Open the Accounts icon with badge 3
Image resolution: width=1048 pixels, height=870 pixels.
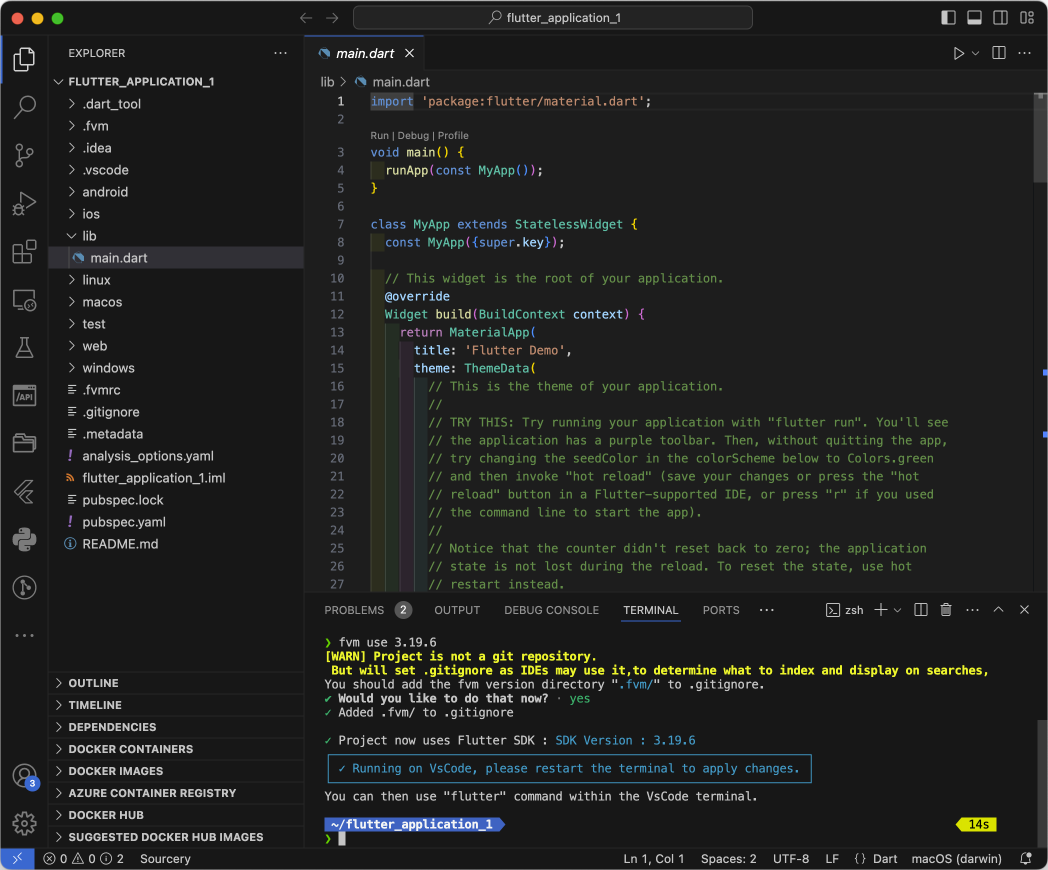pyautogui.click(x=24, y=776)
